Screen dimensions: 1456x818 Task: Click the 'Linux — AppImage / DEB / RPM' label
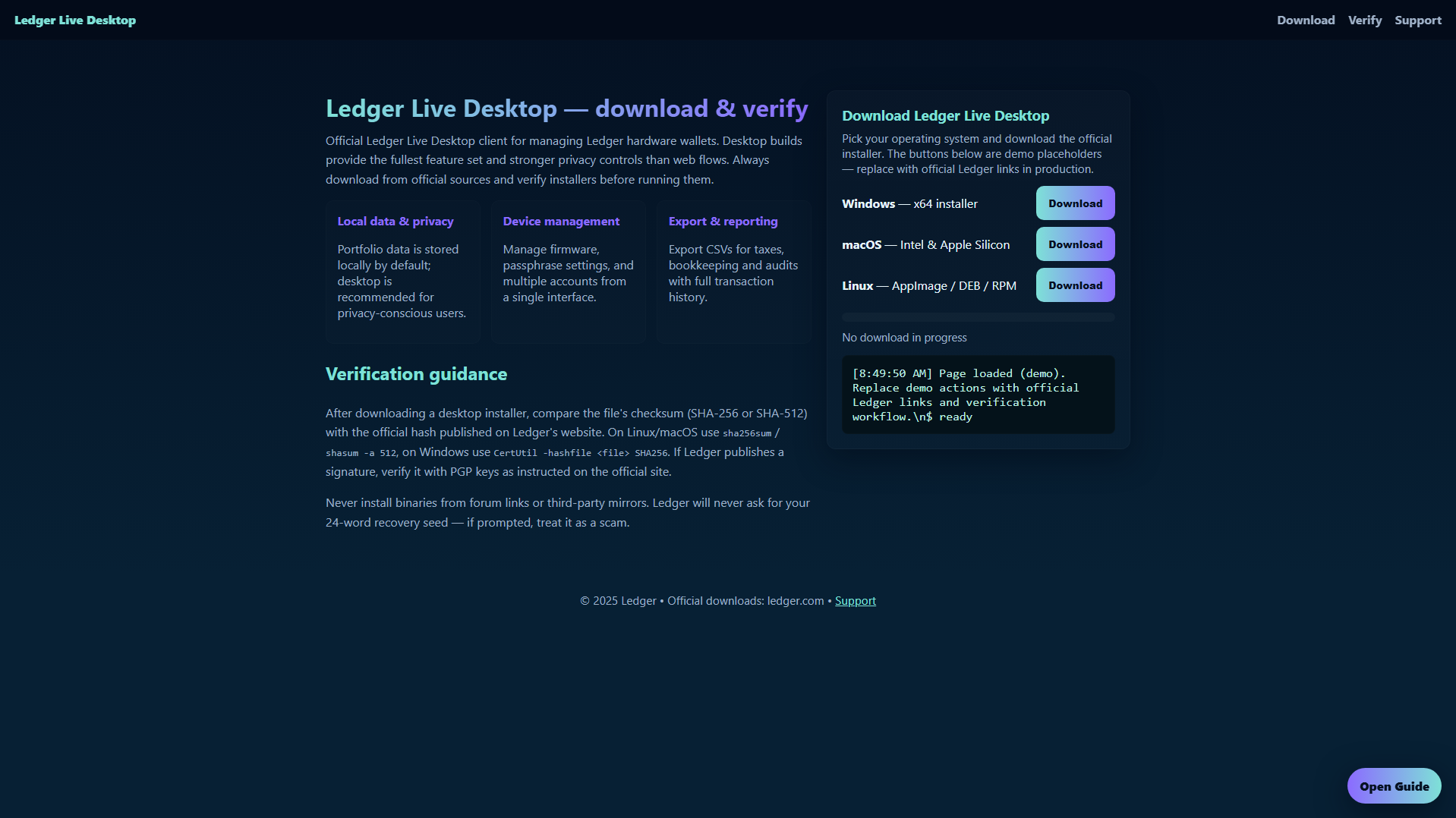click(928, 286)
